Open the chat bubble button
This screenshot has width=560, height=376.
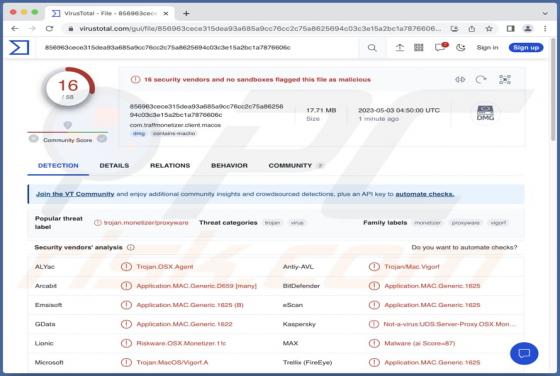tap(524, 354)
